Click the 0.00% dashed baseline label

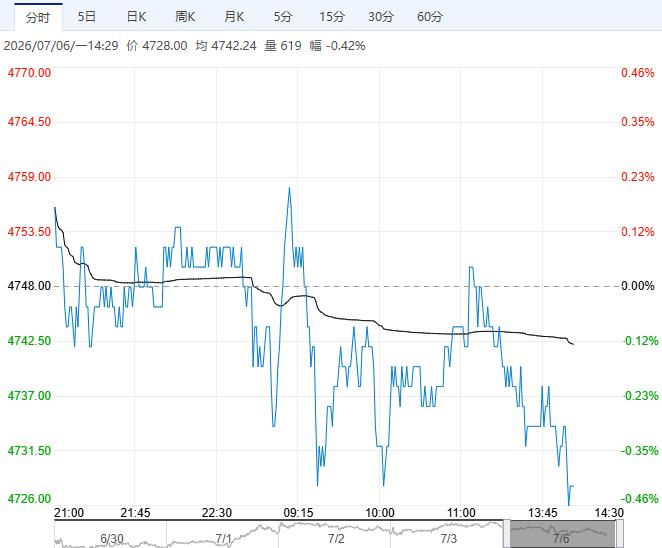[638, 286]
